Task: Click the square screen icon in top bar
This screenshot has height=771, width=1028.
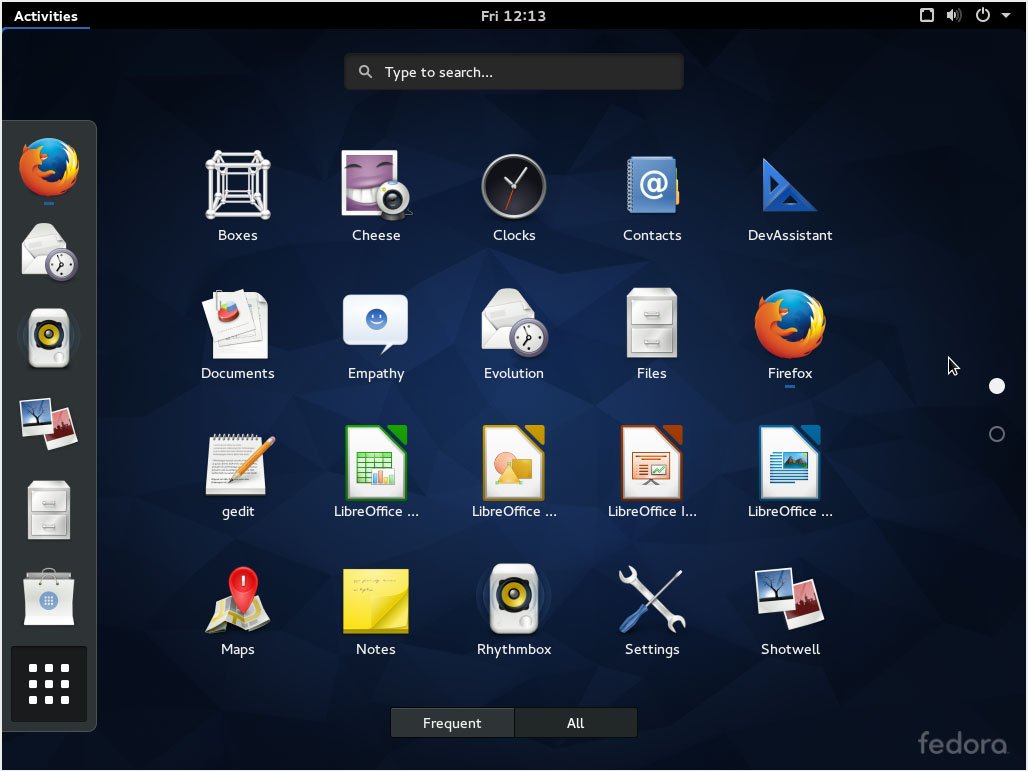Action: tap(926, 15)
